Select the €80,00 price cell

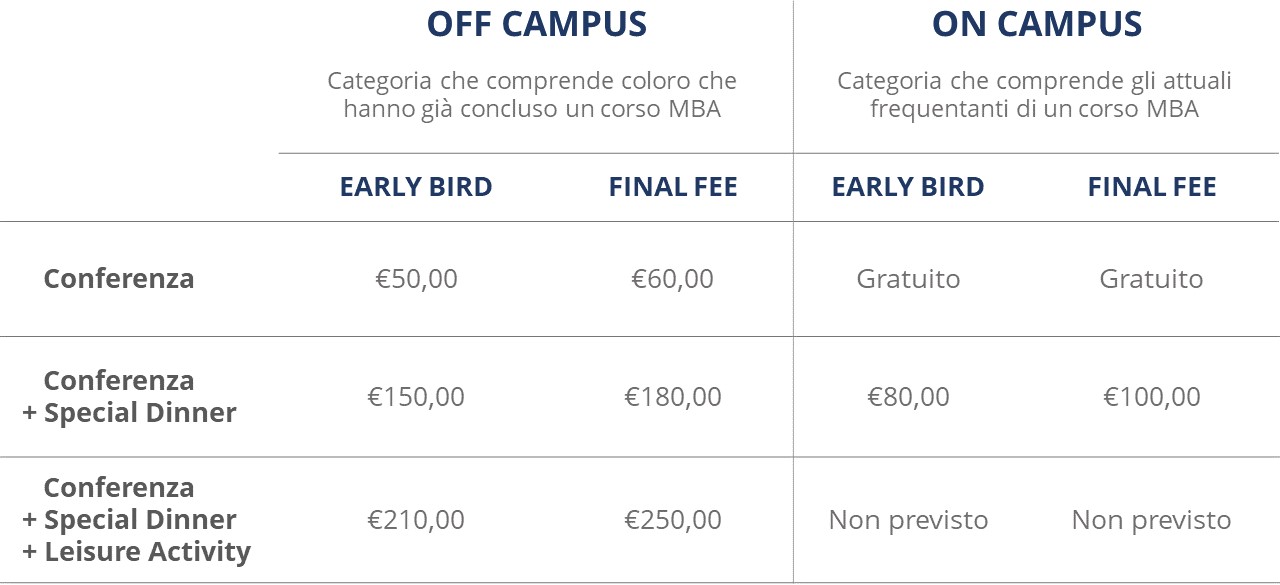tap(908, 397)
